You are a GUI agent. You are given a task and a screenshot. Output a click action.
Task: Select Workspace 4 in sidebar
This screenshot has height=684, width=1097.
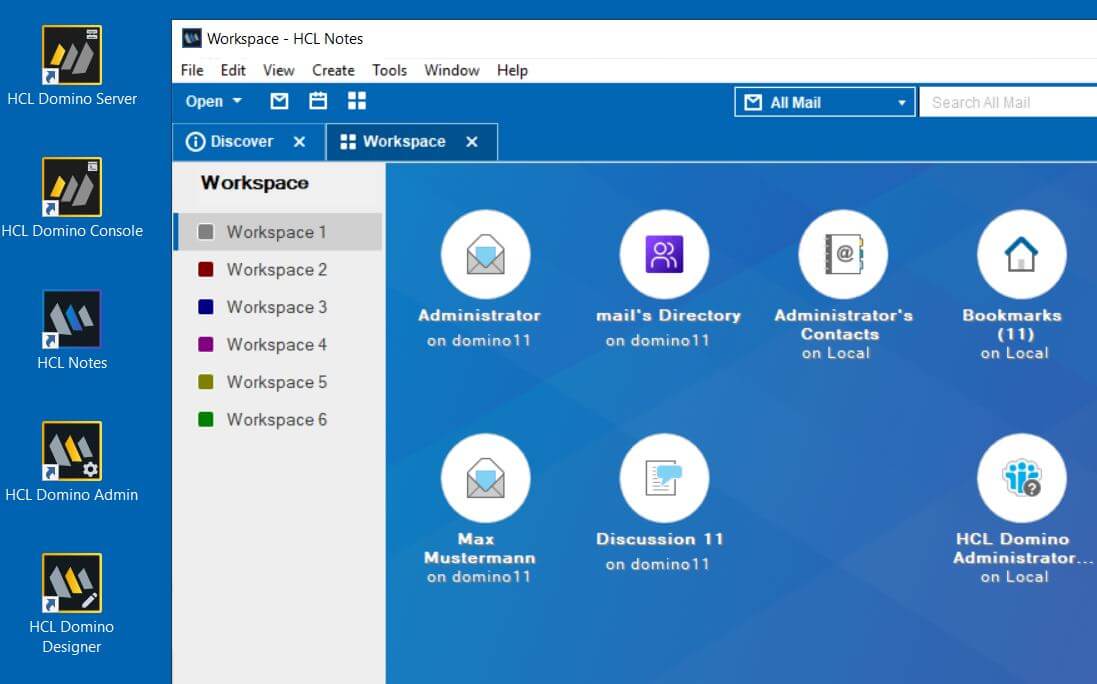(x=278, y=345)
